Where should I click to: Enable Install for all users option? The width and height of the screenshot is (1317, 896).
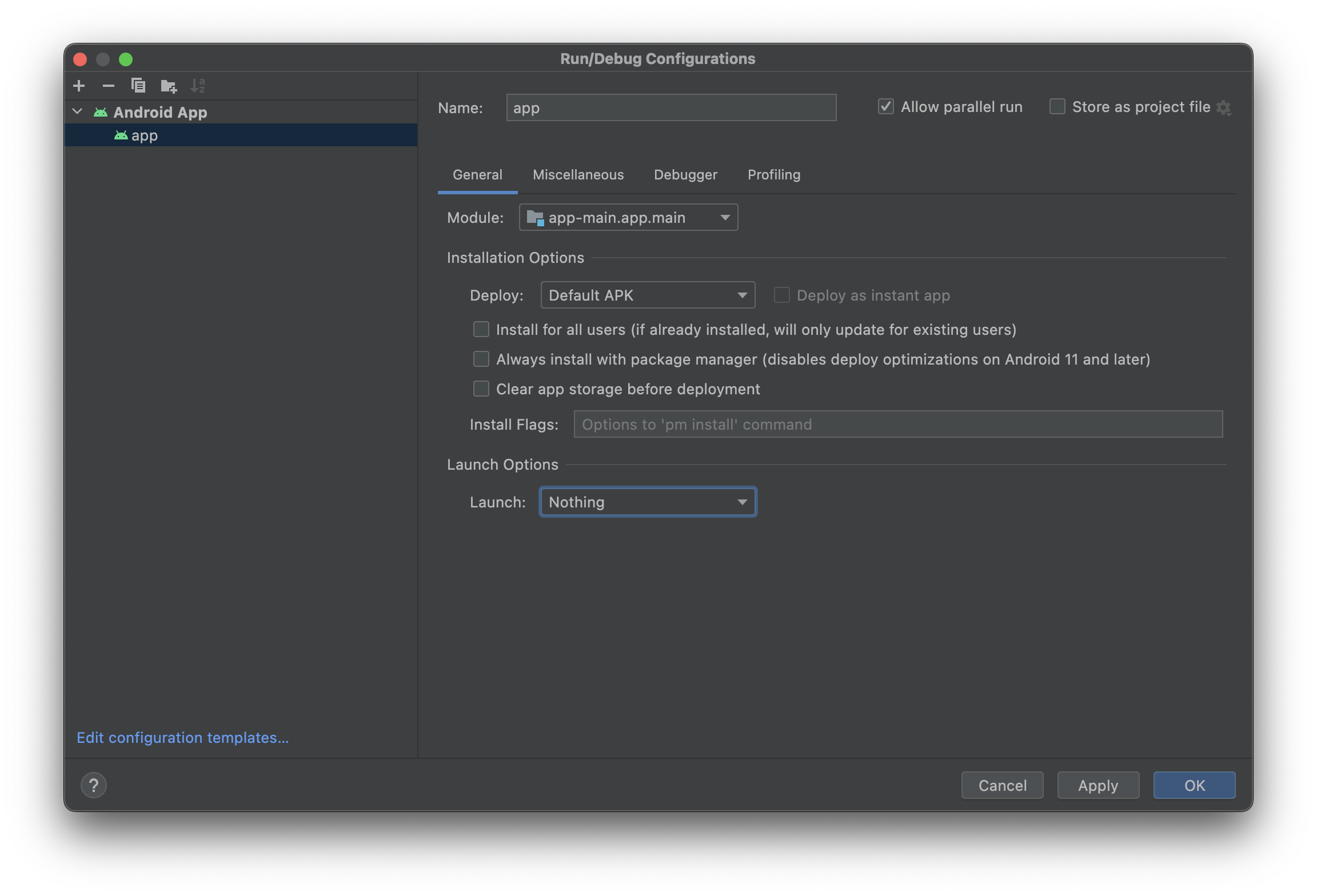[x=481, y=330]
